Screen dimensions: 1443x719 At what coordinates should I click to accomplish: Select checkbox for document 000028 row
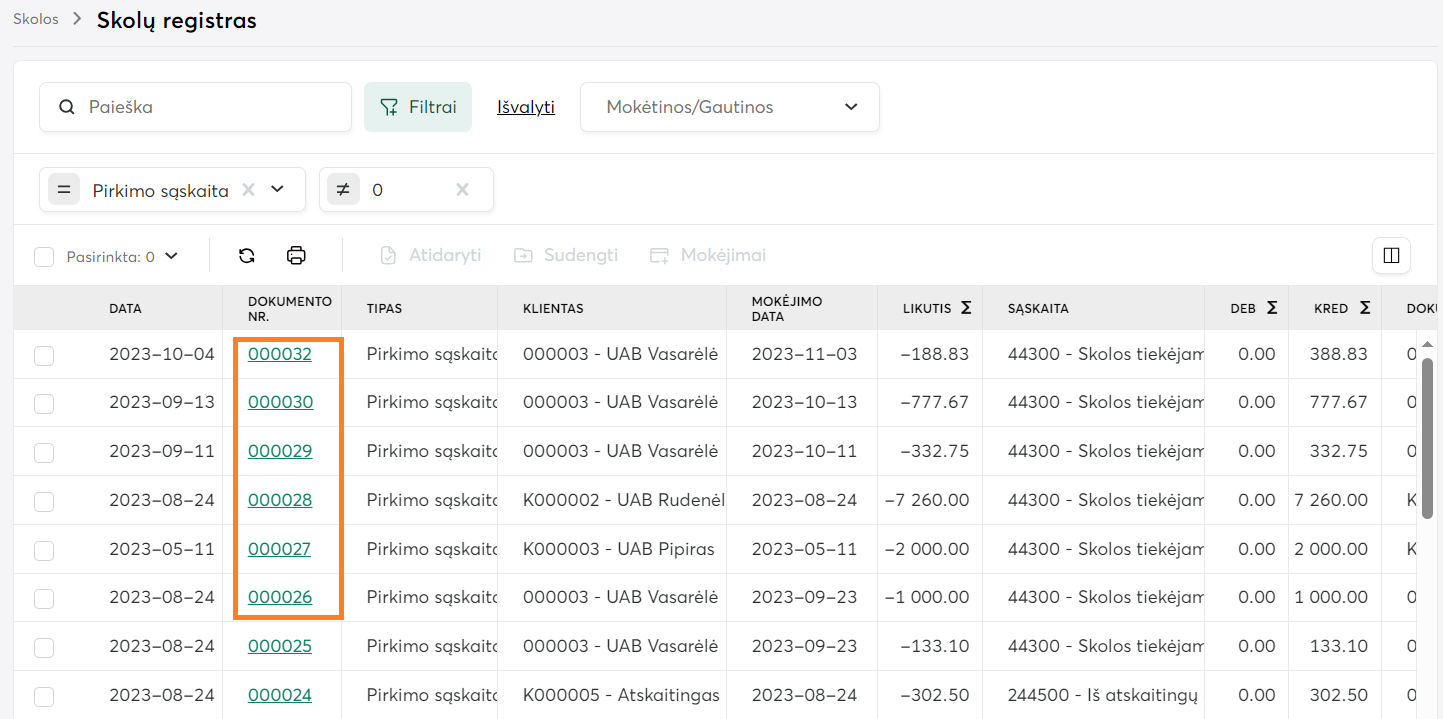(x=44, y=501)
